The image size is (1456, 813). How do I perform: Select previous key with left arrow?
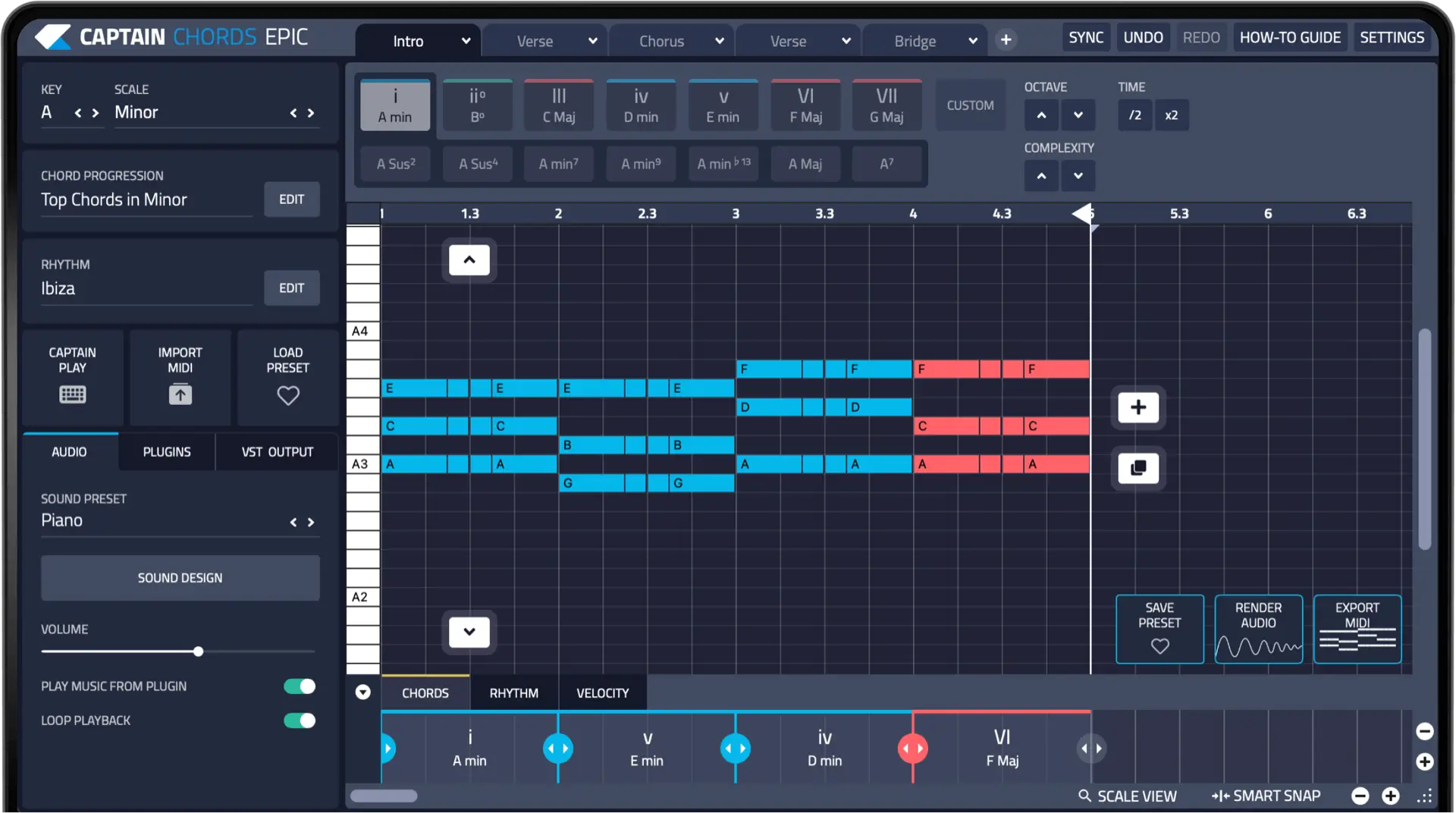coord(78,113)
